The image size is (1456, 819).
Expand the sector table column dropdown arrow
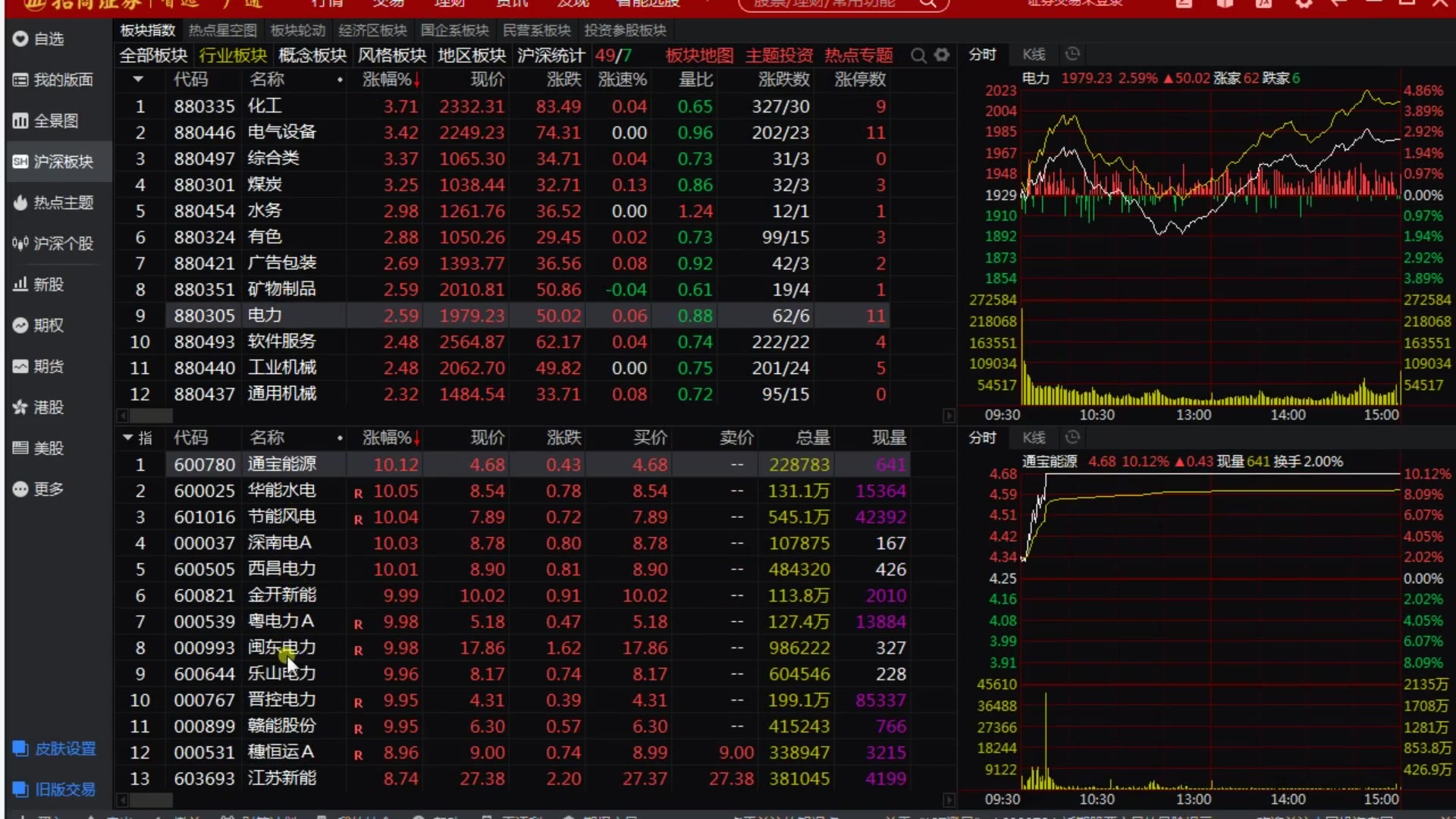(x=138, y=79)
